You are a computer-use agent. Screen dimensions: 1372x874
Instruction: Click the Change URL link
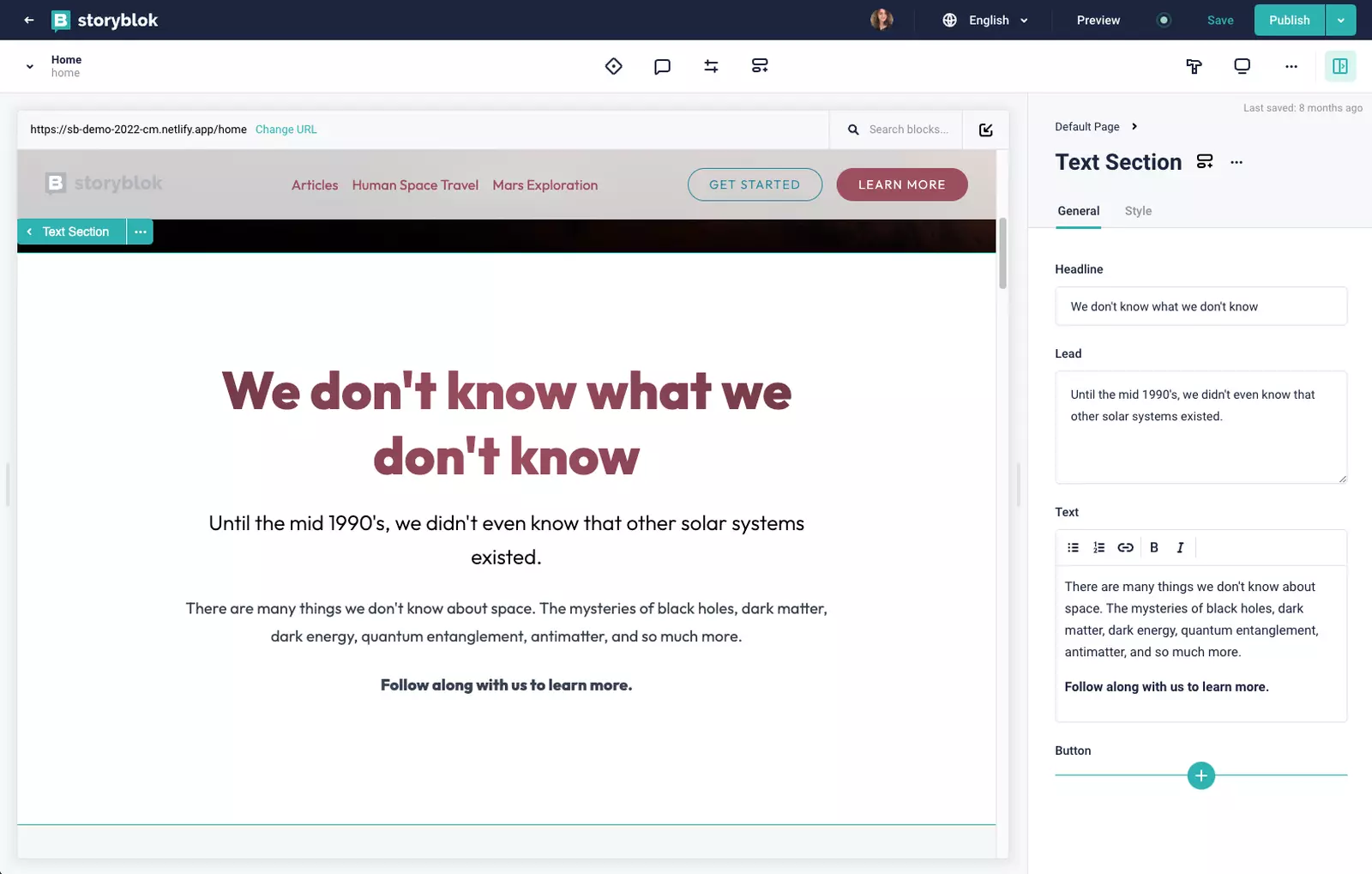[x=286, y=130]
